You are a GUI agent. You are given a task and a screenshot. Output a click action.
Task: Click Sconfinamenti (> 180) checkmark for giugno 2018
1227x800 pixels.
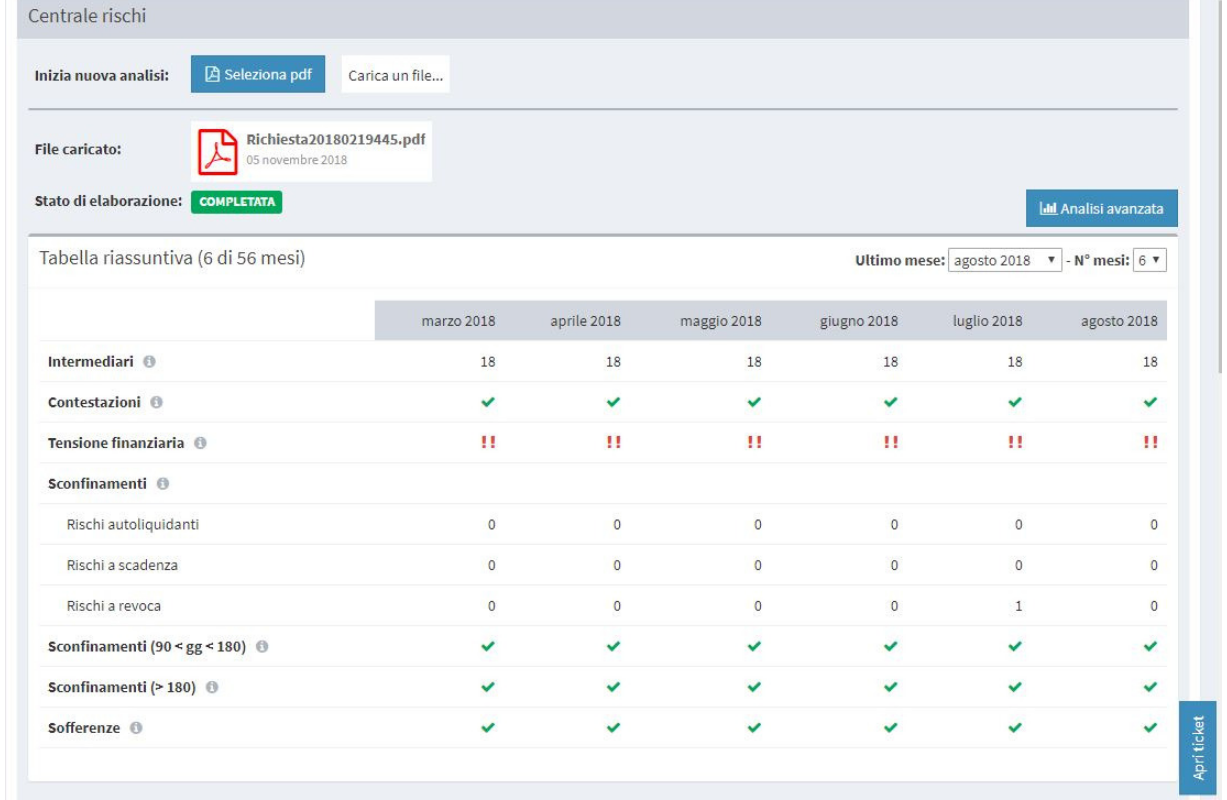[x=891, y=687]
